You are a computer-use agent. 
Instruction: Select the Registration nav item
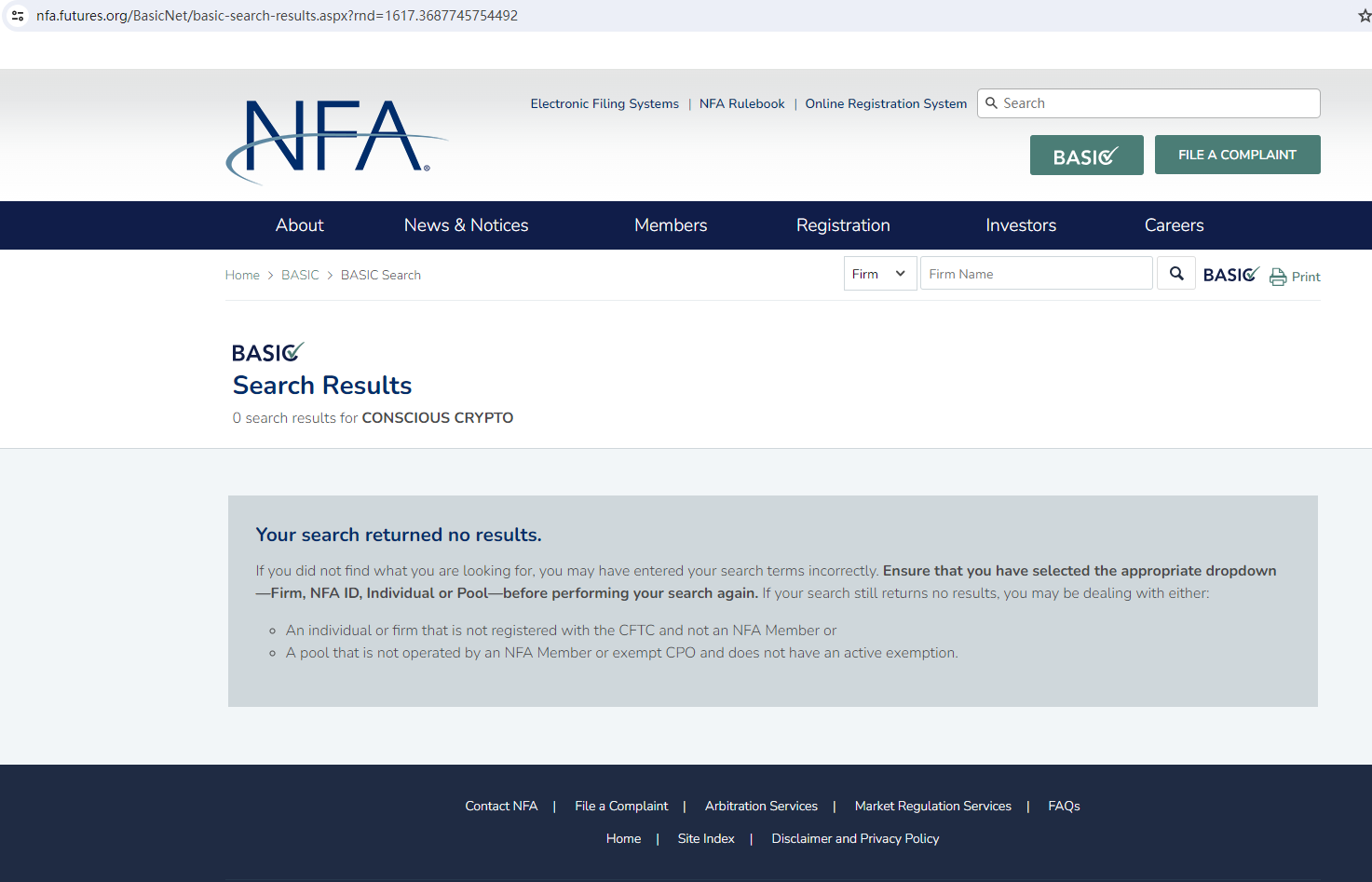[843, 225]
